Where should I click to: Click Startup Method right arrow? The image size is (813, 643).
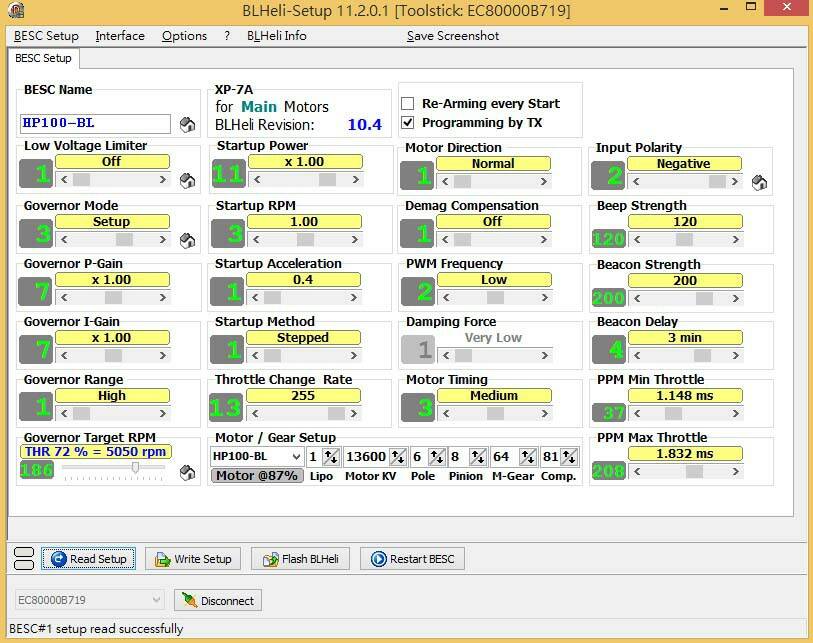[354, 356]
